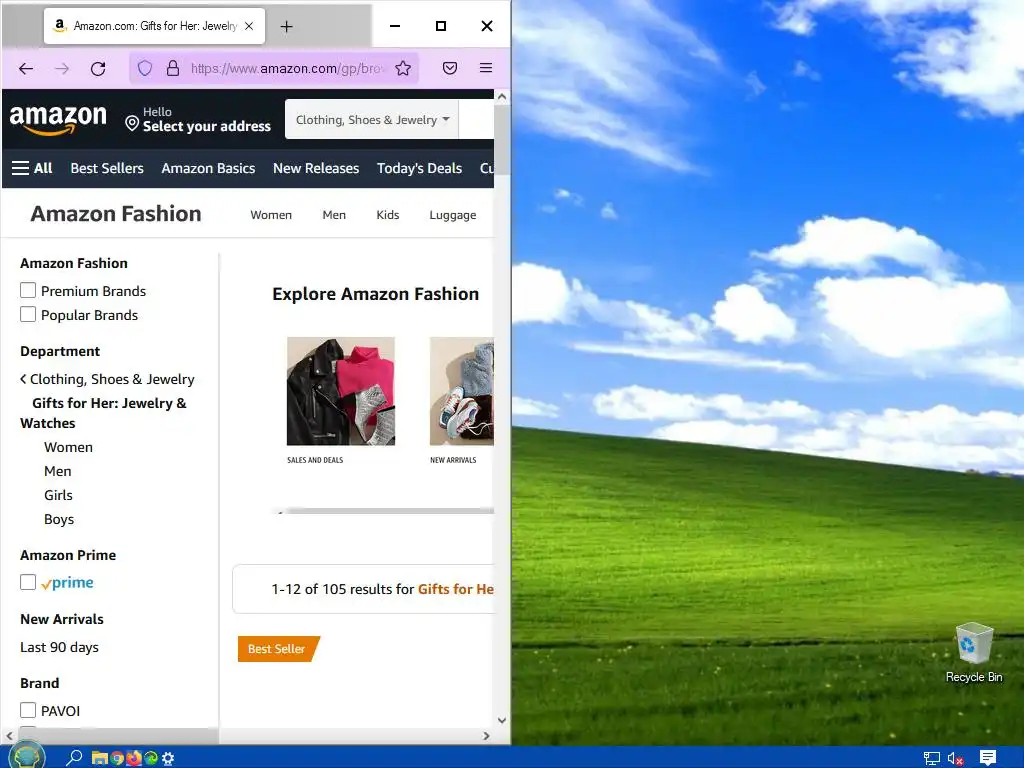The image size is (1024, 768).
Task: Filter by Last 90 days new arrivals
Action: point(59,647)
